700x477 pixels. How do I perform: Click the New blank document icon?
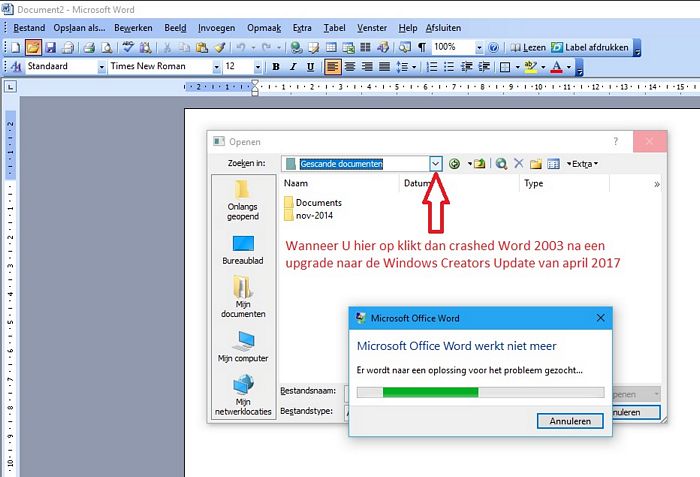15,47
